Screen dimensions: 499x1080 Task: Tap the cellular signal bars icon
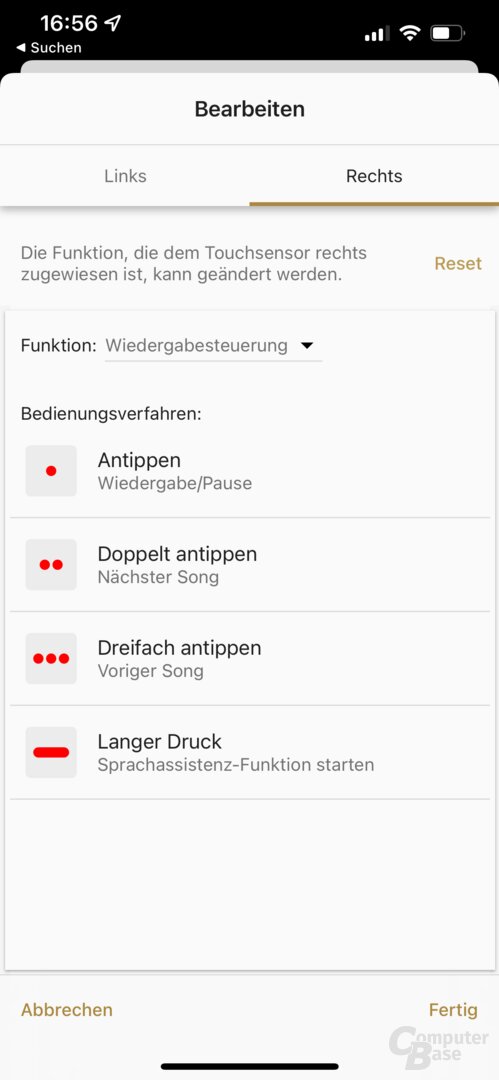[x=377, y=33]
